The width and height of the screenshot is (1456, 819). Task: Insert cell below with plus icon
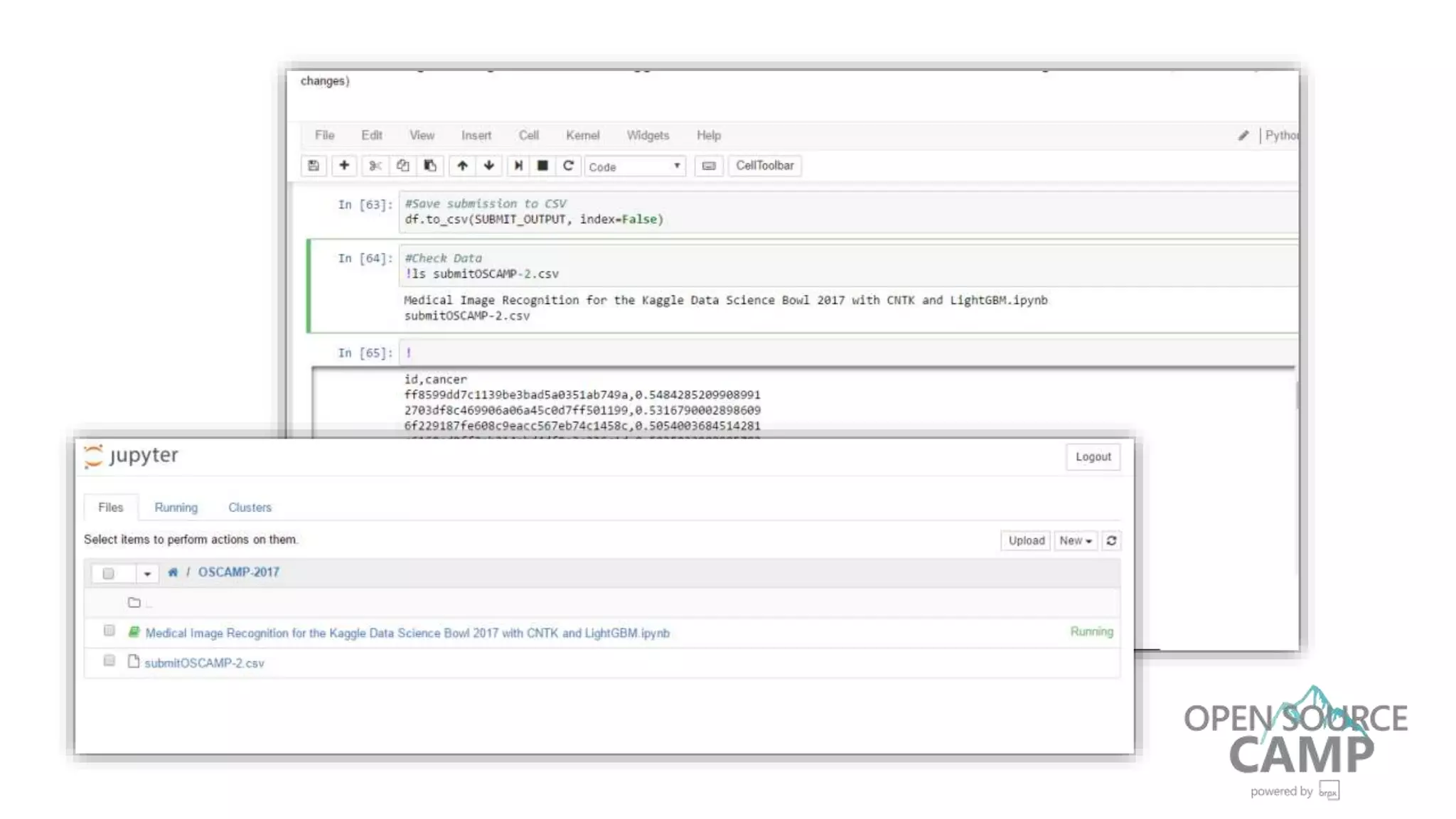coord(344,166)
